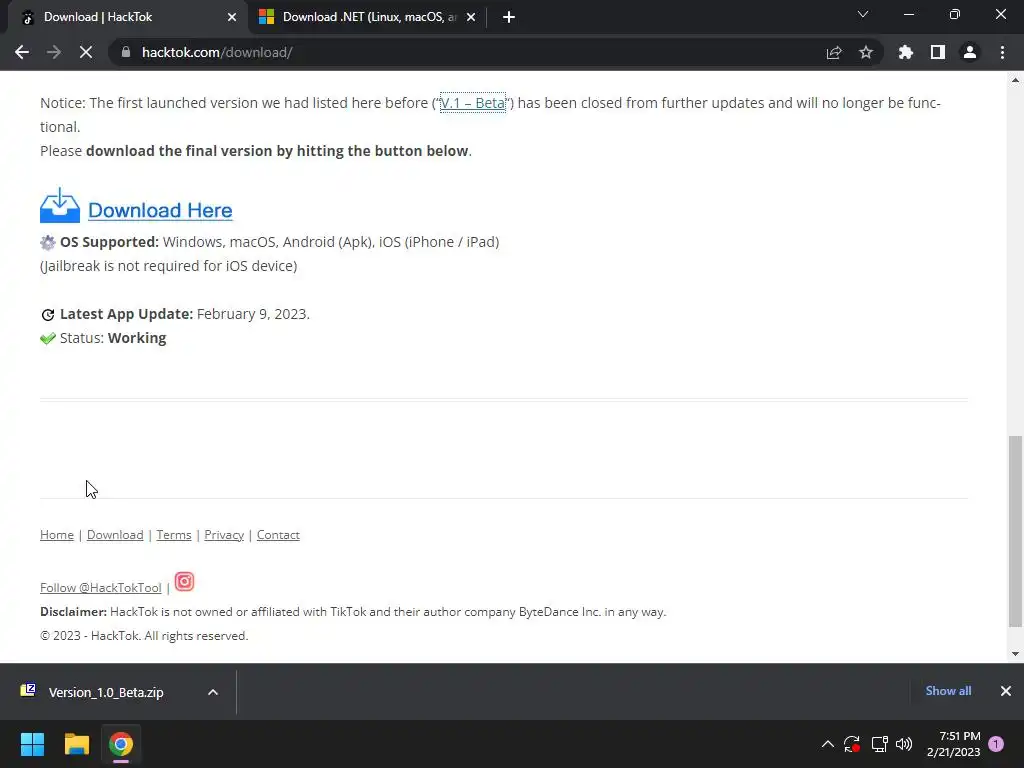Click the page vertical scrollbar thumb
Image resolution: width=1024 pixels, height=768 pixels.
(1015, 531)
